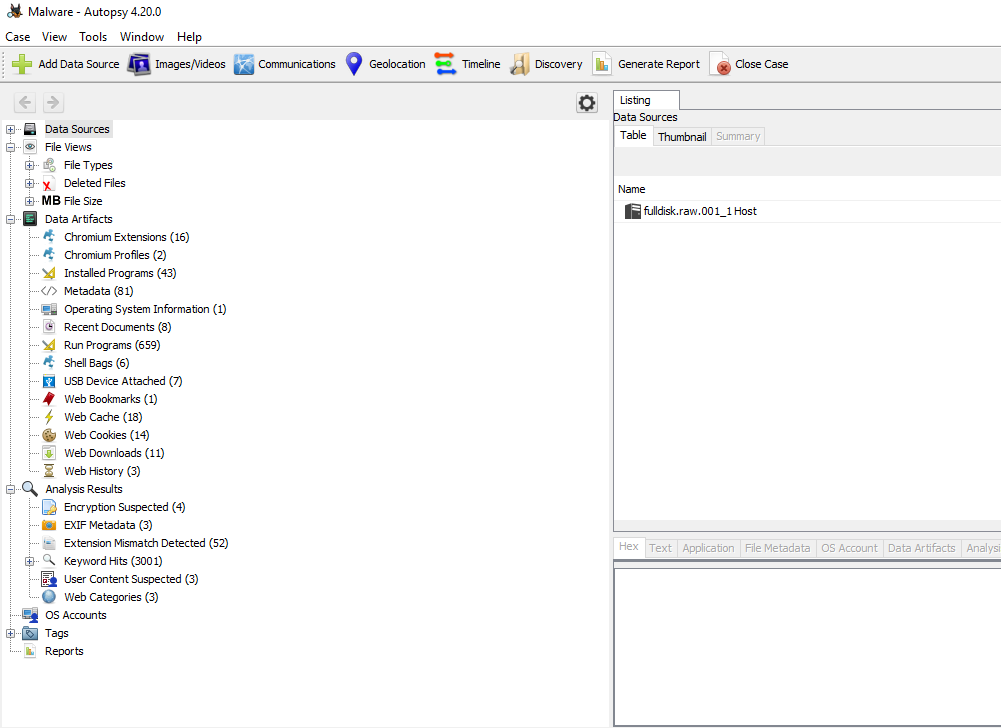
Task: Select Extension Mismatch Detected (52)
Action: click(x=146, y=543)
